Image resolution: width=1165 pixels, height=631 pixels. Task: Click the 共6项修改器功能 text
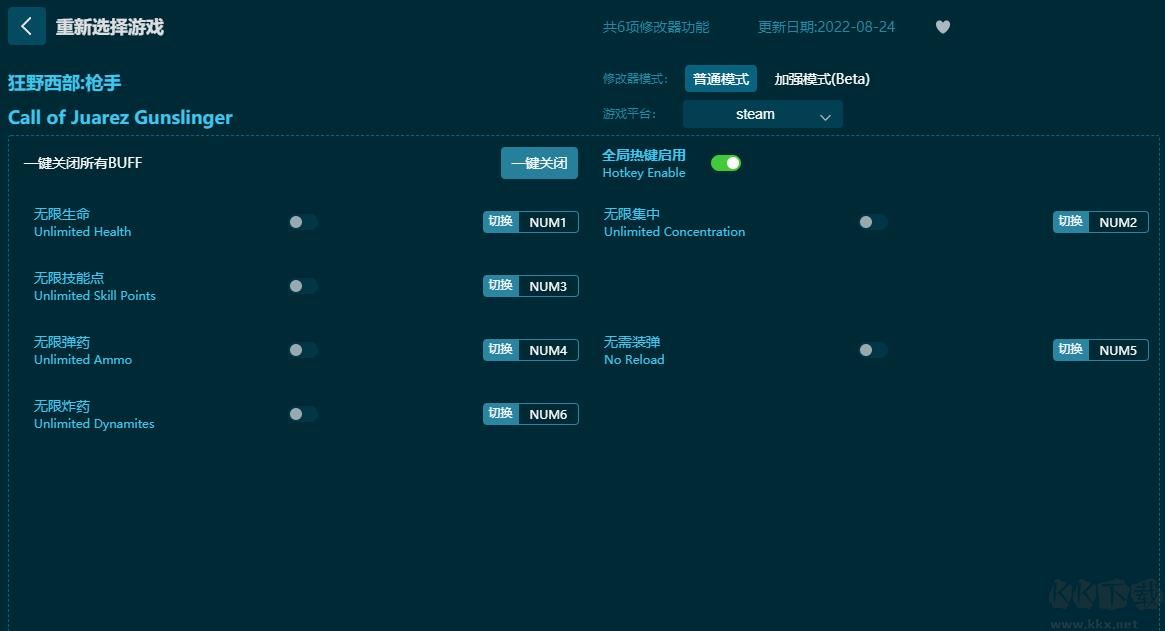point(656,27)
